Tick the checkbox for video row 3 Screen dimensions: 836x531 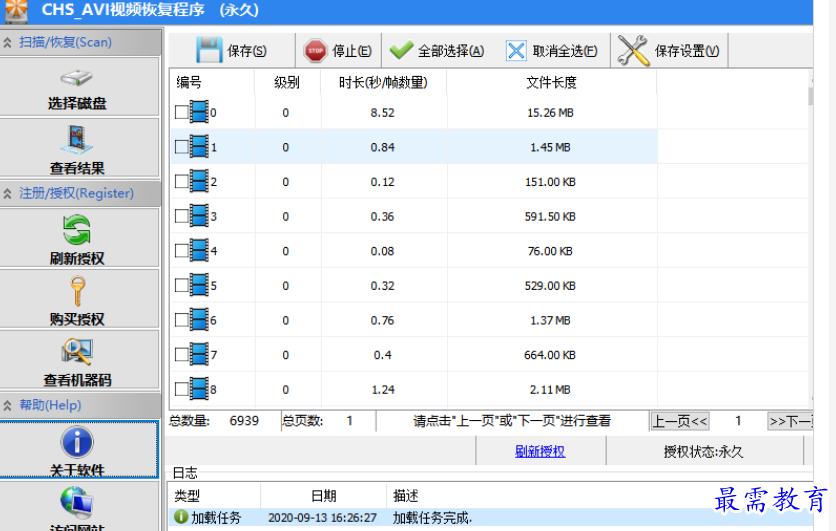tap(181, 216)
